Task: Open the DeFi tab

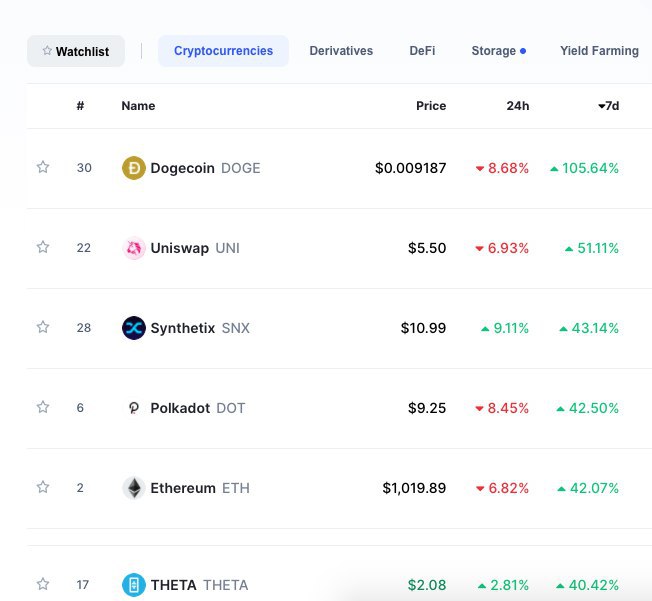Action: point(422,51)
